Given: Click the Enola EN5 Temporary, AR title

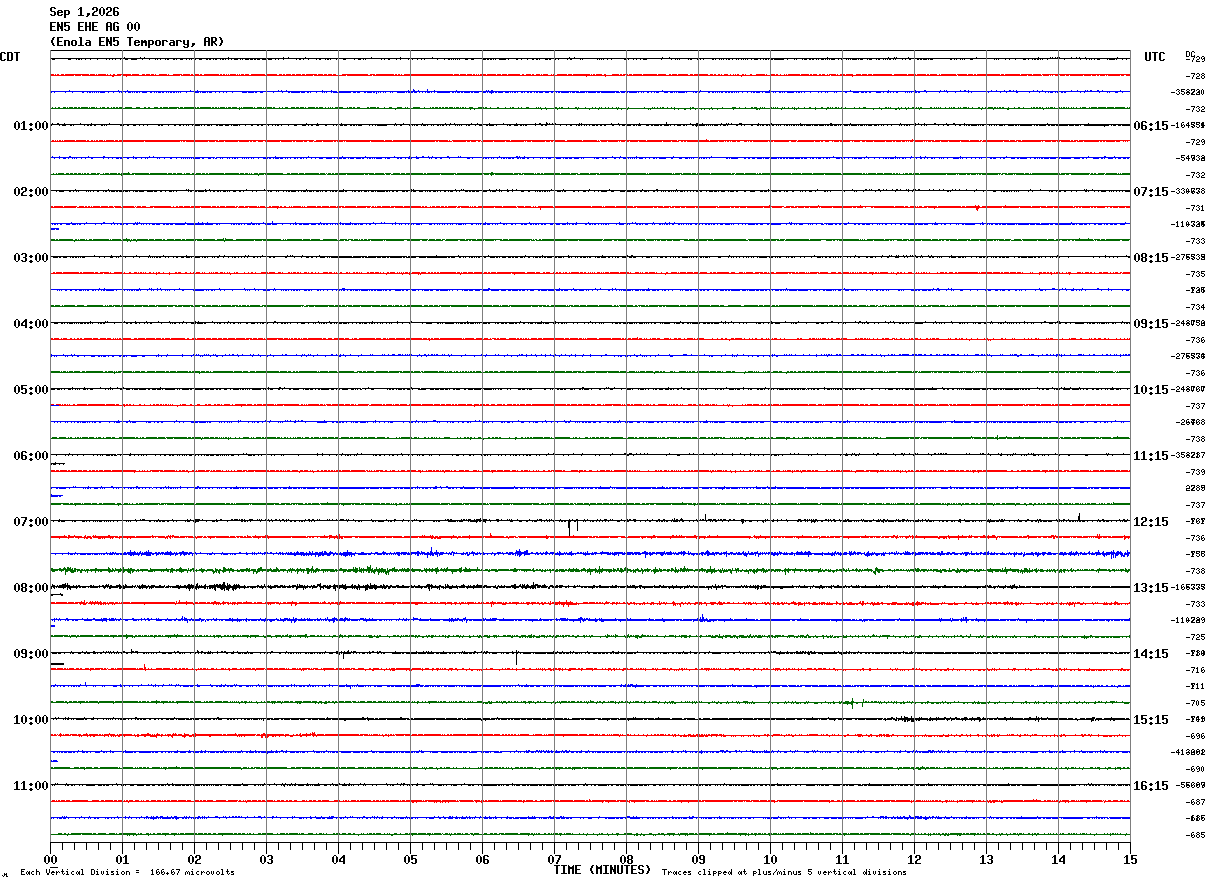Looking at the screenshot, I should [137, 42].
